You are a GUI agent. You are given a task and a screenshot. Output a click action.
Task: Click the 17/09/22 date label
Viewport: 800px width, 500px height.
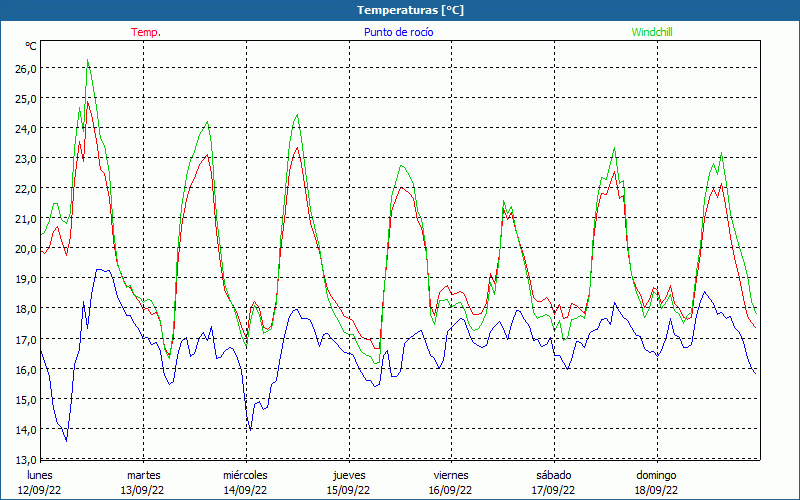tap(554, 490)
